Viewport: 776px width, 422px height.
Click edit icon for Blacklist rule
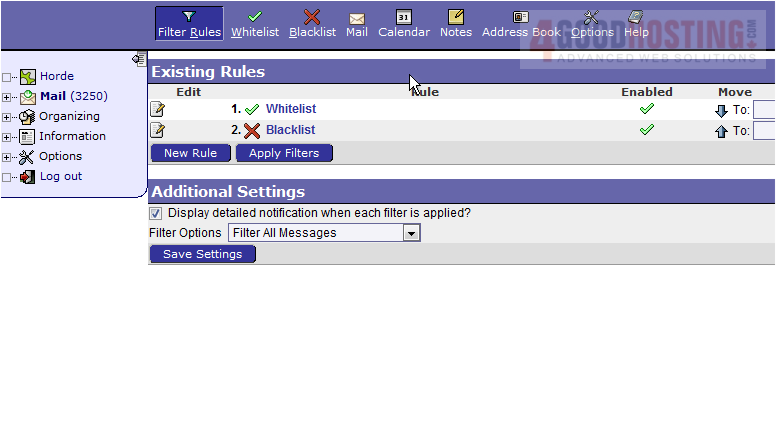pos(157,131)
